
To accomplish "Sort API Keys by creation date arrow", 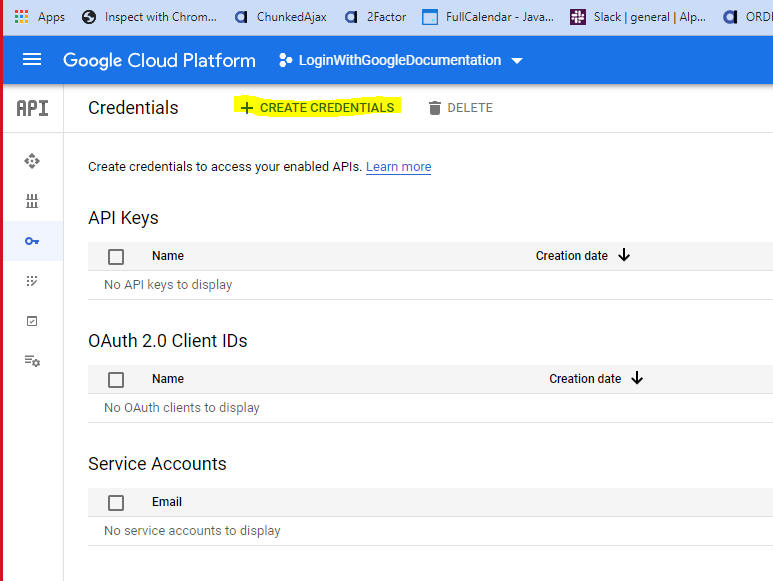I will (x=624, y=255).
